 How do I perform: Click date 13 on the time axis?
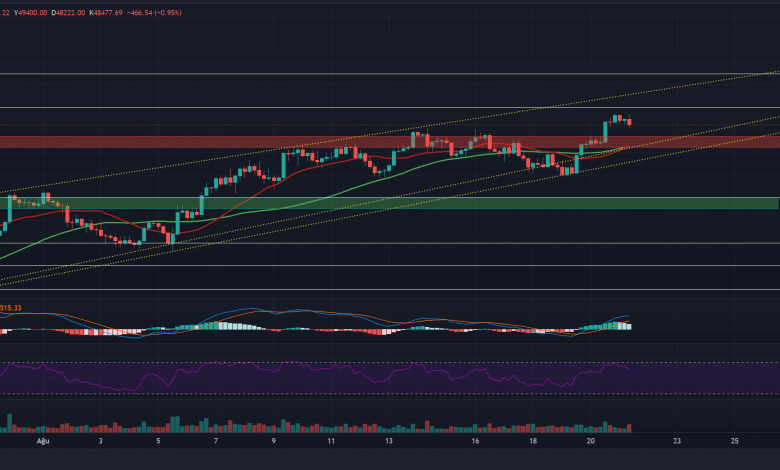[x=389, y=439]
